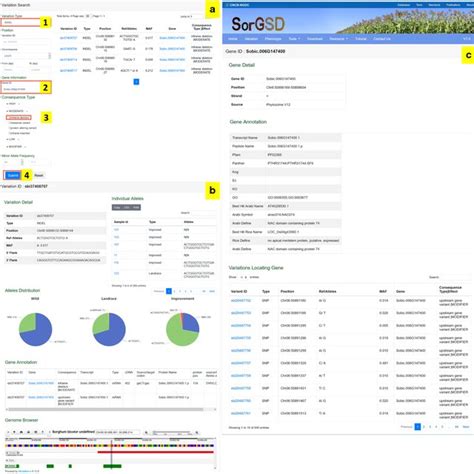Expand the HIGH consequence type group
Image resolution: width=474 pixels, height=474 pixels.
tap(13, 104)
